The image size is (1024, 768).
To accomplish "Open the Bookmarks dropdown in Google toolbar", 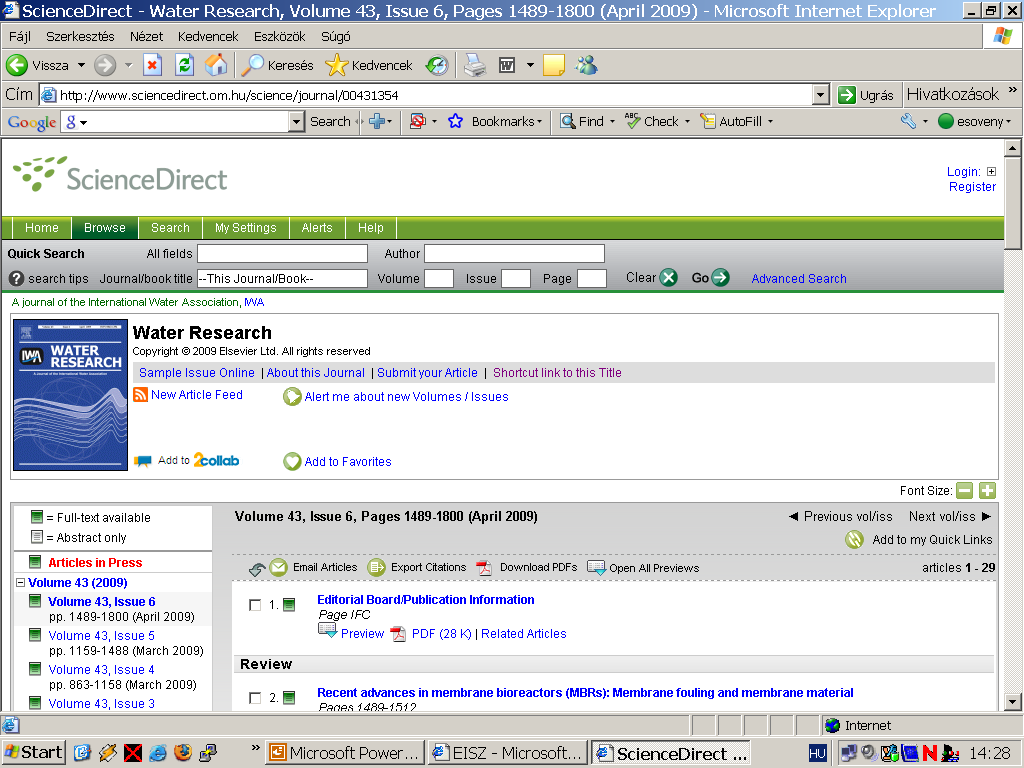I will (x=539, y=122).
